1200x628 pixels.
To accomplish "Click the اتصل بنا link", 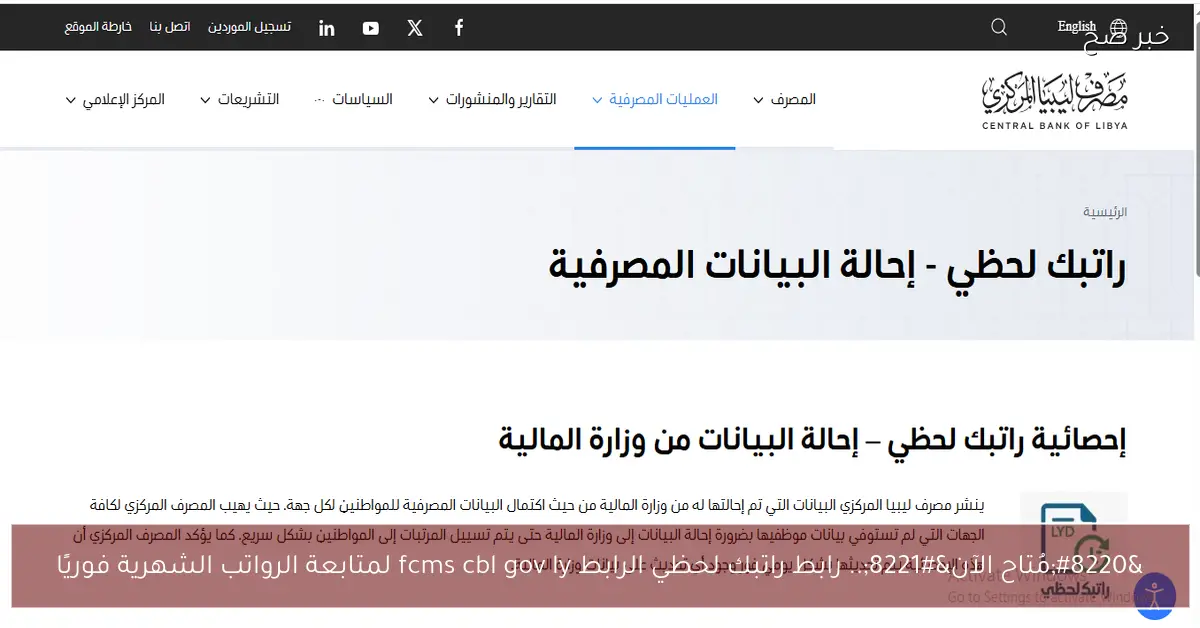I will [170, 27].
